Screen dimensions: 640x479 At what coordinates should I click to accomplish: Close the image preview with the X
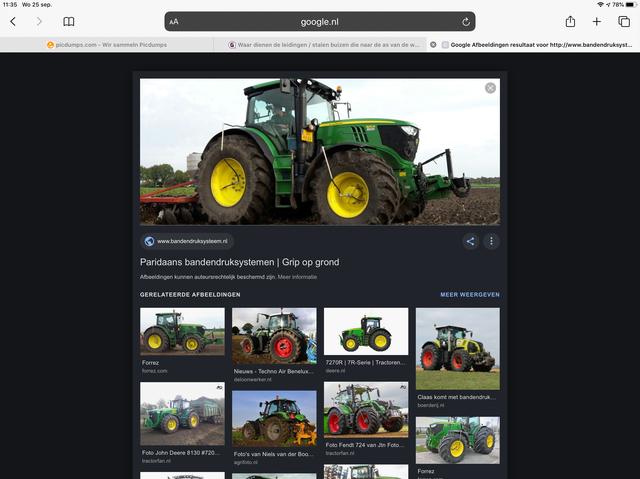(490, 88)
